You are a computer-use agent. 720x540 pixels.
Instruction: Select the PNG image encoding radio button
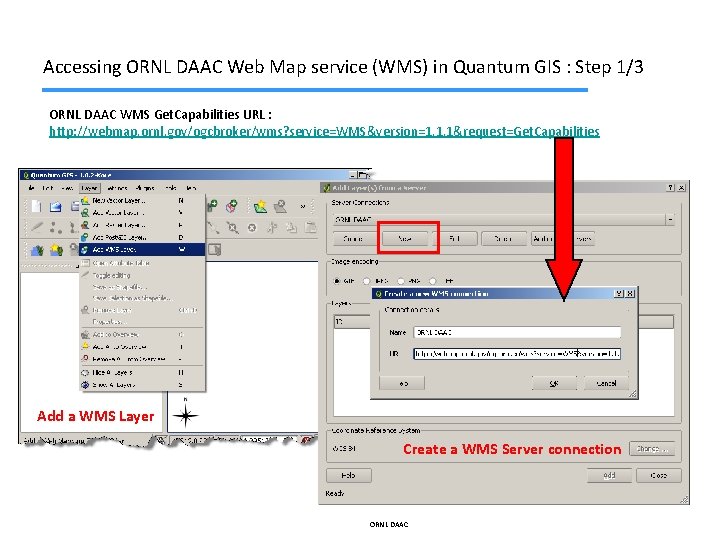coord(401,281)
